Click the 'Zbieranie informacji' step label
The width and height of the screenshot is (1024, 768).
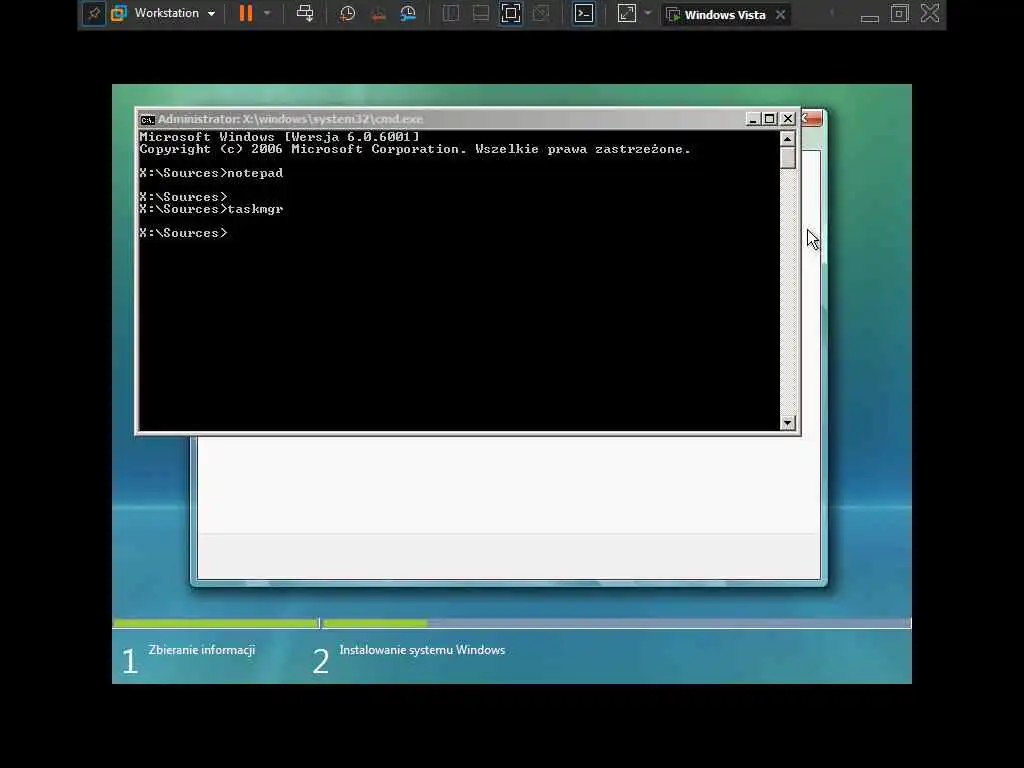pyautogui.click(x=202, y=650)
